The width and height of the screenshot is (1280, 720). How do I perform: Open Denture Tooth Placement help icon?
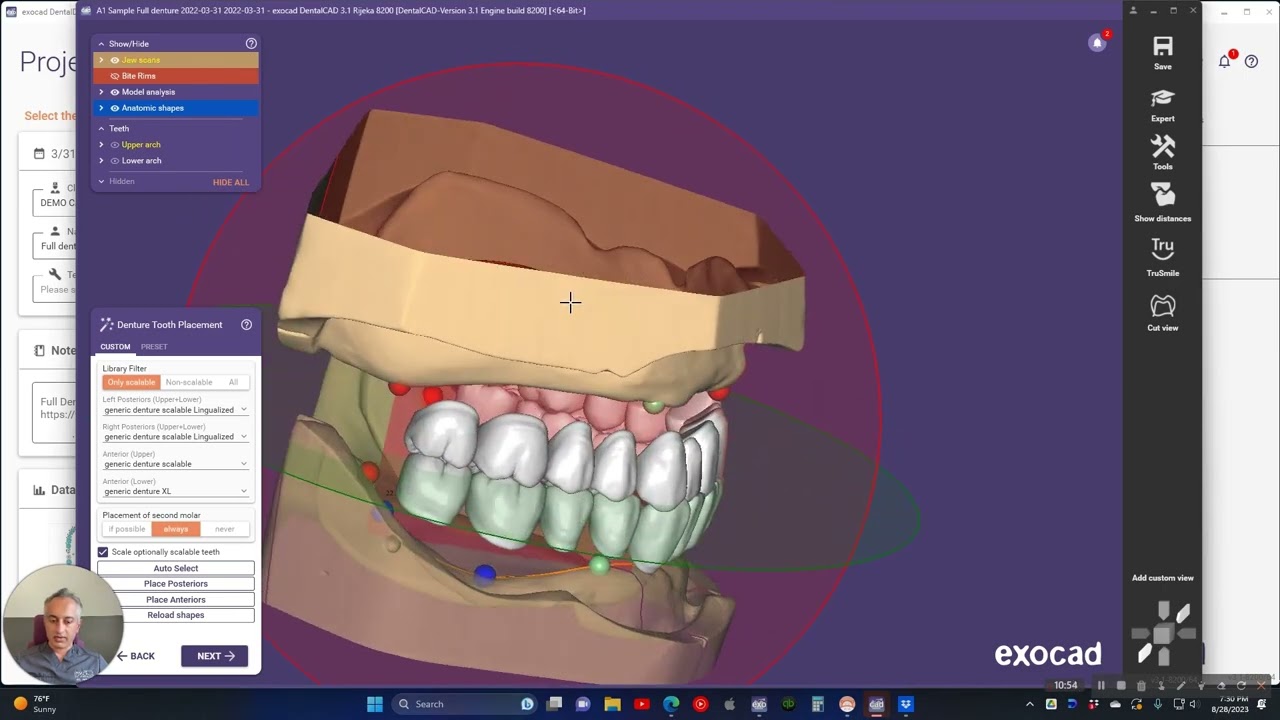(246, 325)
